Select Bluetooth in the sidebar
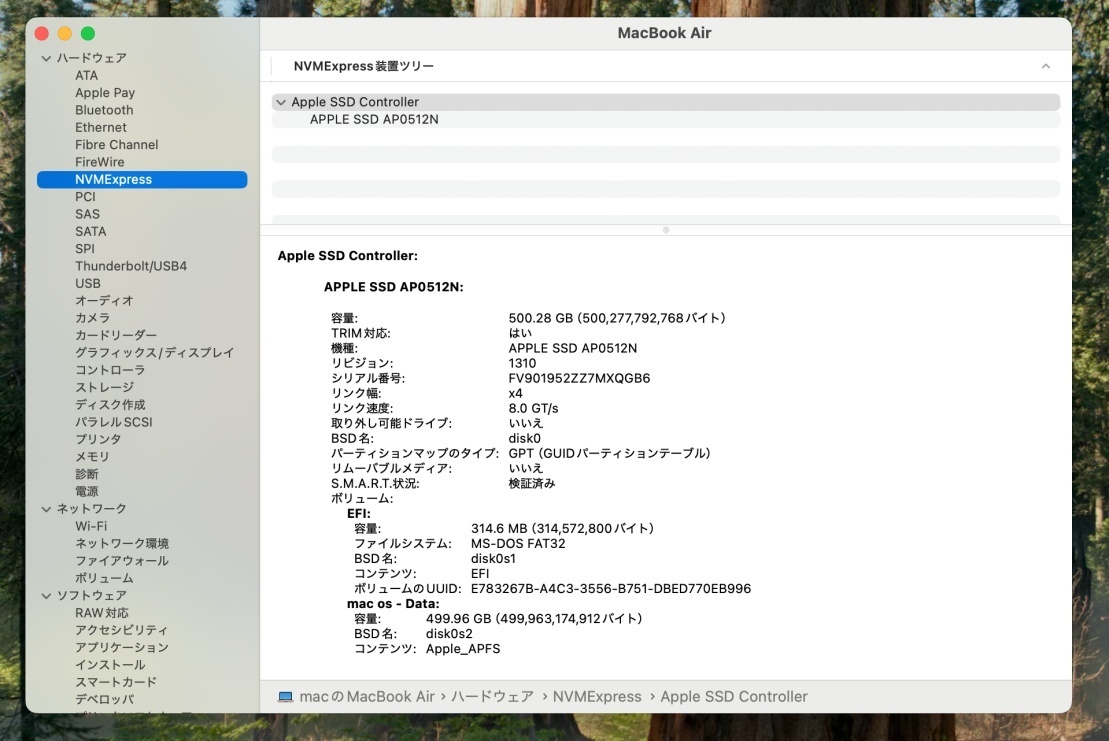The width and height of the screenshot is (1109, 741). click(104, 110)
